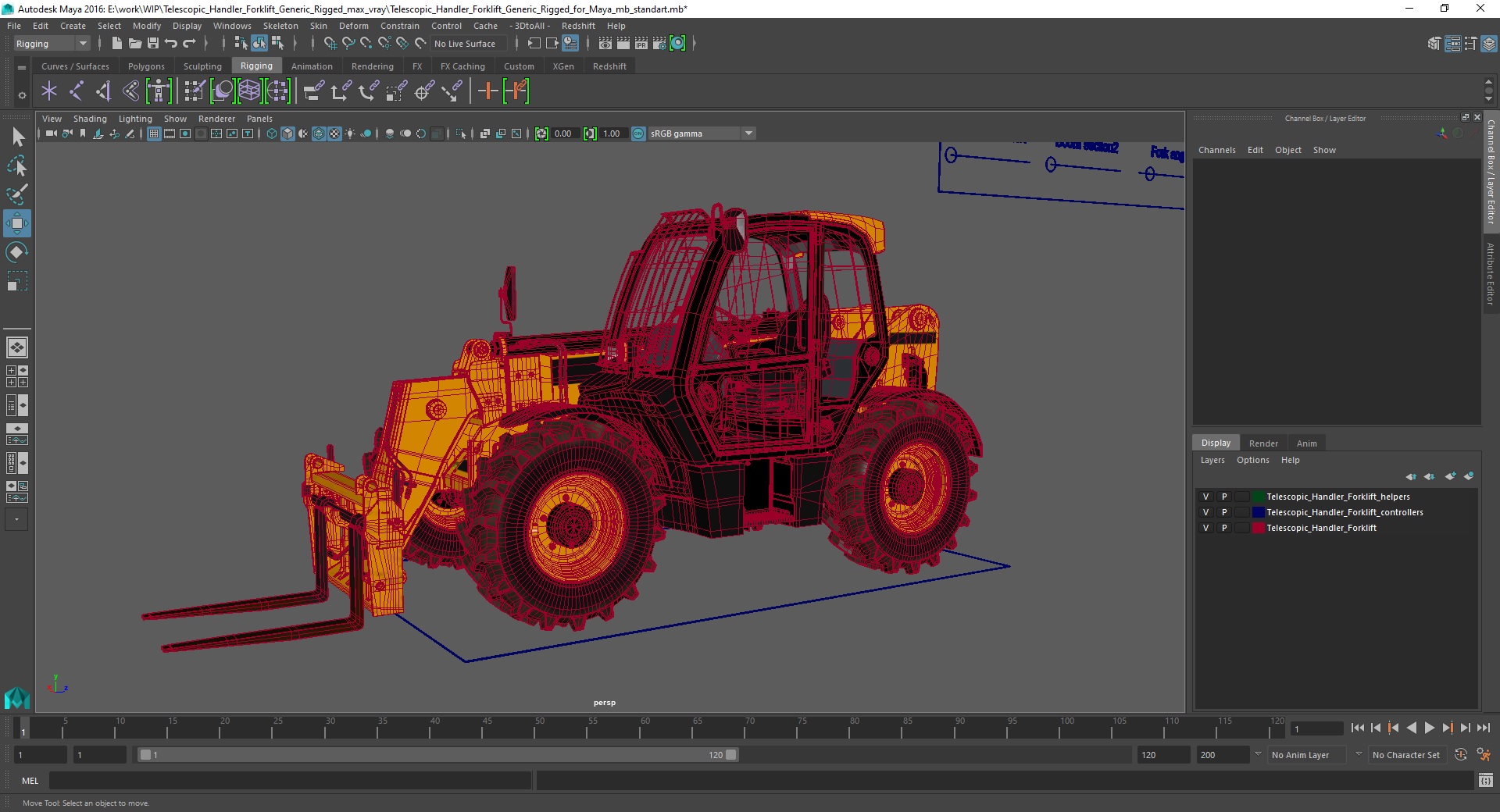Open the Channels menu in Channel Box
Image resolution: width=1500 pixels, height=812 pixels.
click(1217, 150)
